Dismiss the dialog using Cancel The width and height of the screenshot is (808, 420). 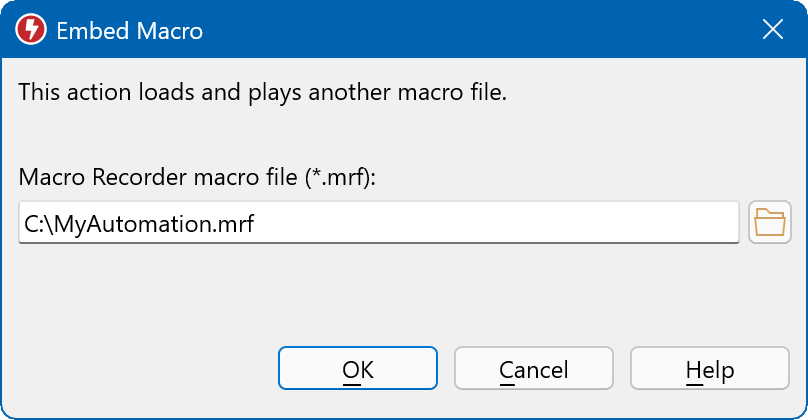pos(533,369)
